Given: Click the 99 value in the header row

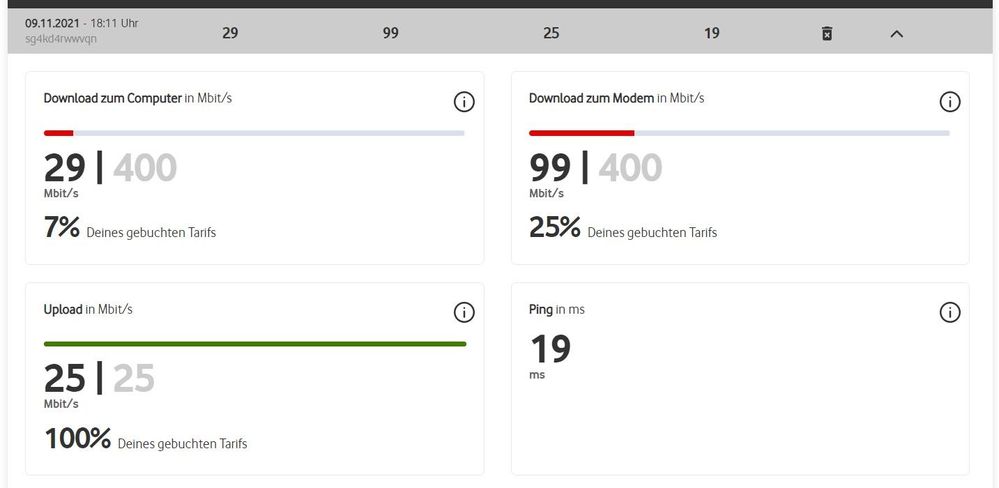Looking at the screenshot, I should tap(391, 33).
